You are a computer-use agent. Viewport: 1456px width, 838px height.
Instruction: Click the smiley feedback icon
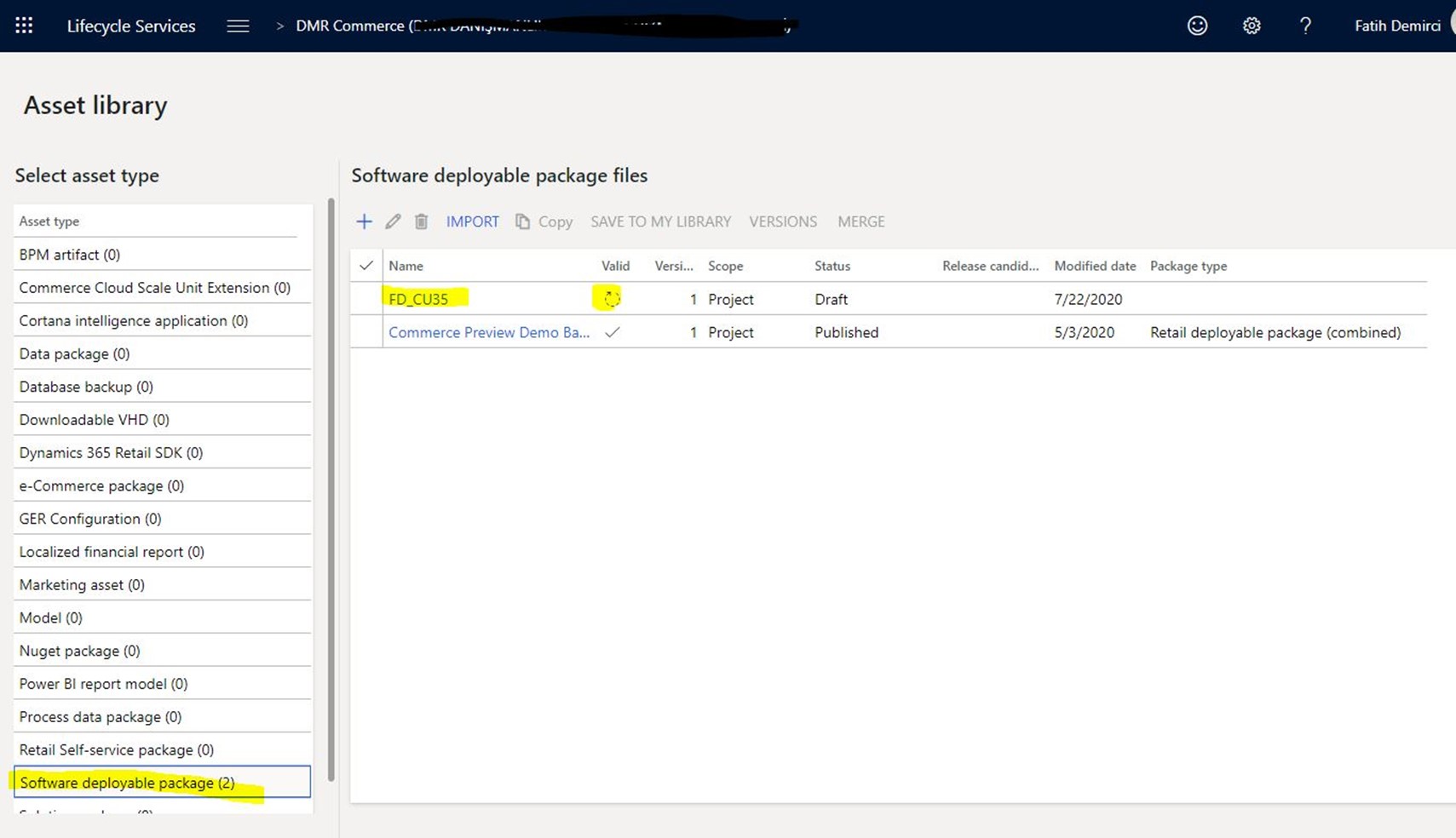tap(1197, 26)
